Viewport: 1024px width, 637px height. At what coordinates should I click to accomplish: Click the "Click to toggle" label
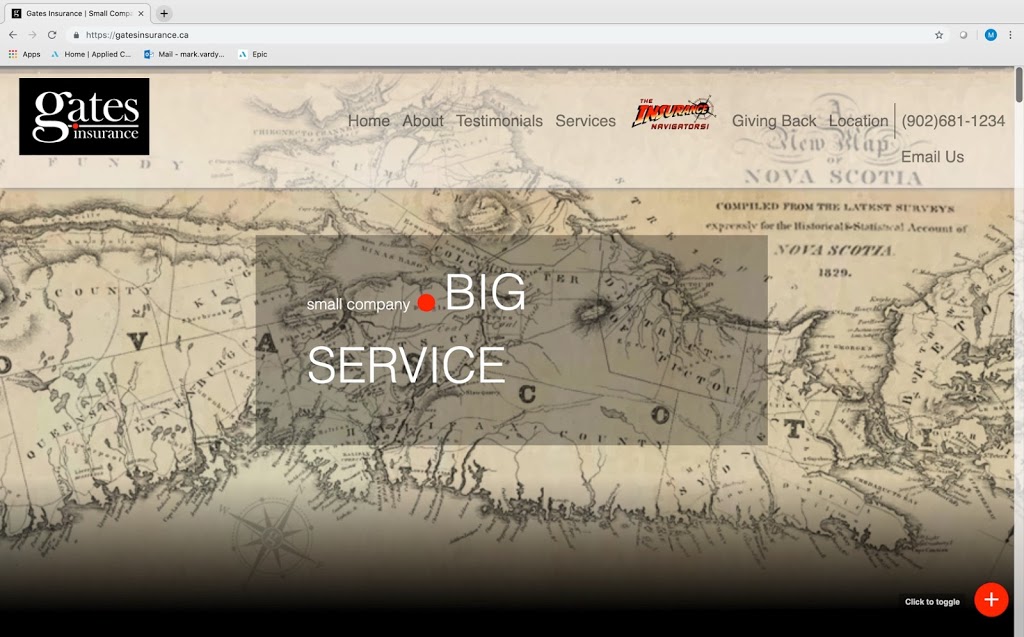[x=932, y=602]
